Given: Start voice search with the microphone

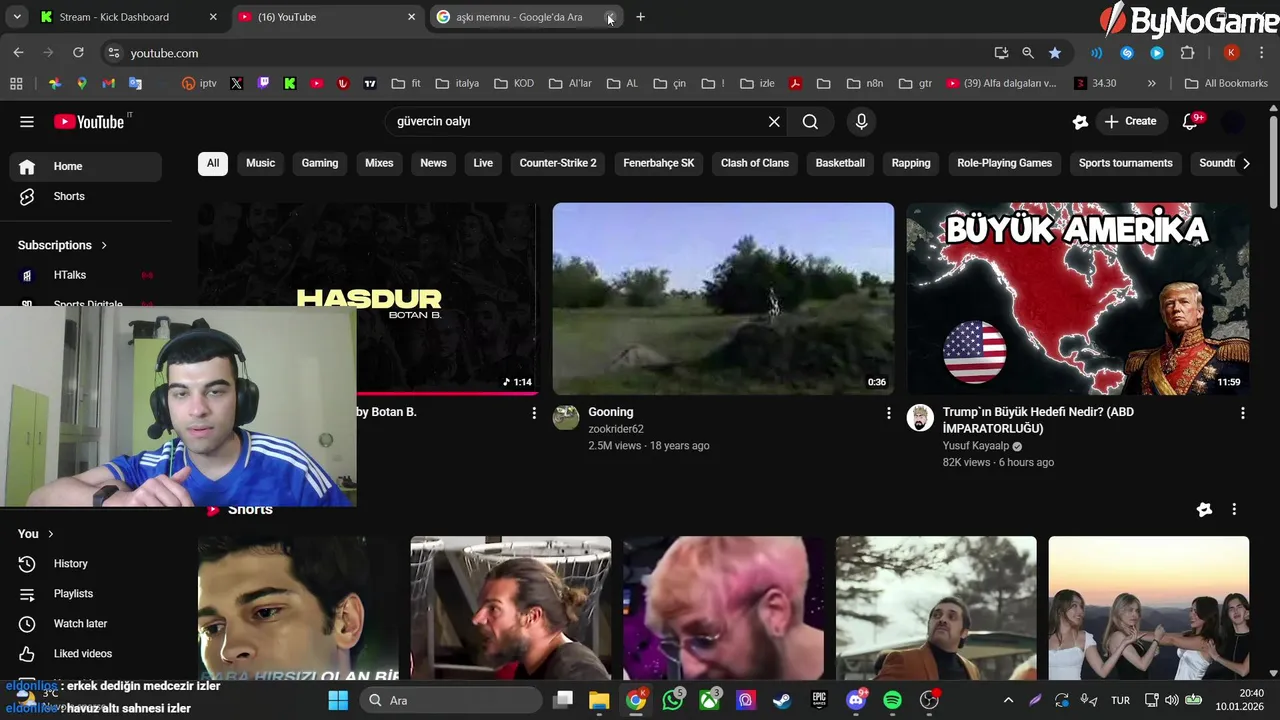Looking at the screenshot, I should coord(861,122).
